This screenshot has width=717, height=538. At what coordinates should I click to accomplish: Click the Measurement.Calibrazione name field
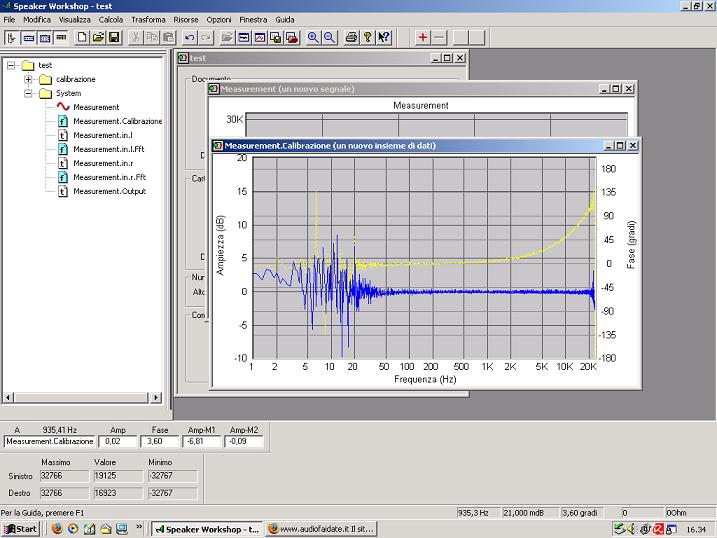click(49, 442)
